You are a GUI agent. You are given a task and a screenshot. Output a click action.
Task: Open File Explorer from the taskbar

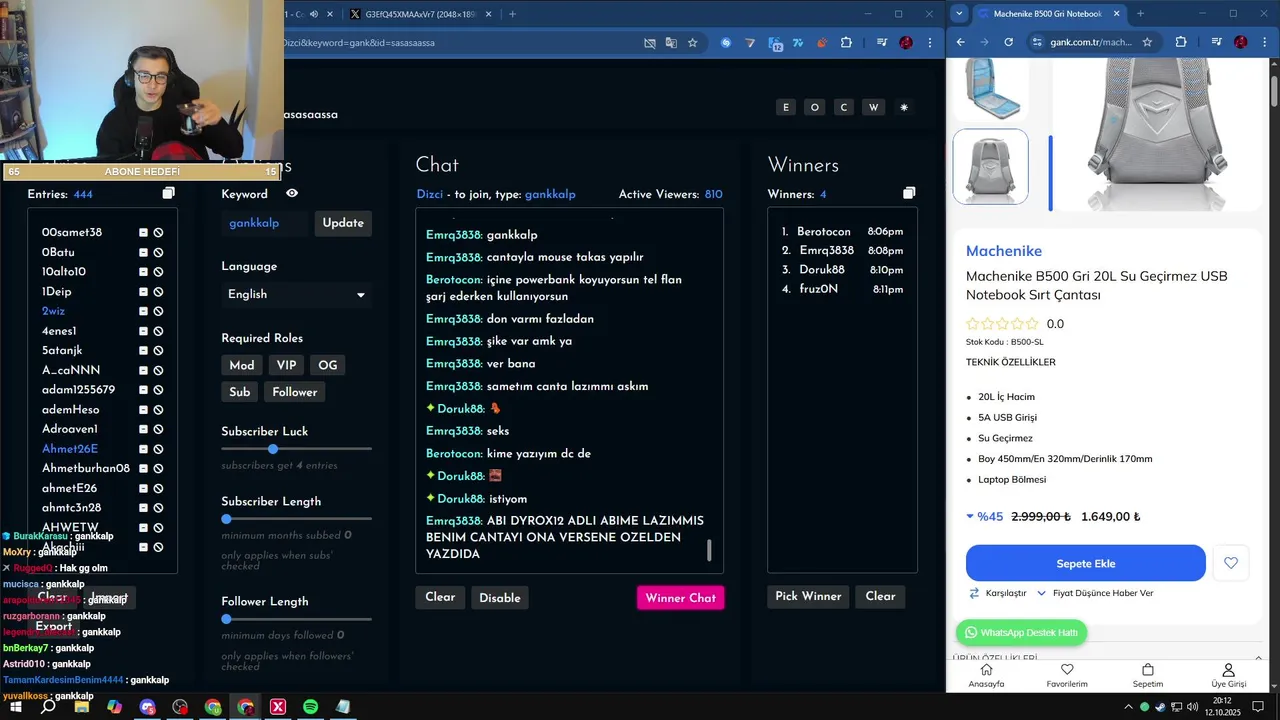click(82, 707)
